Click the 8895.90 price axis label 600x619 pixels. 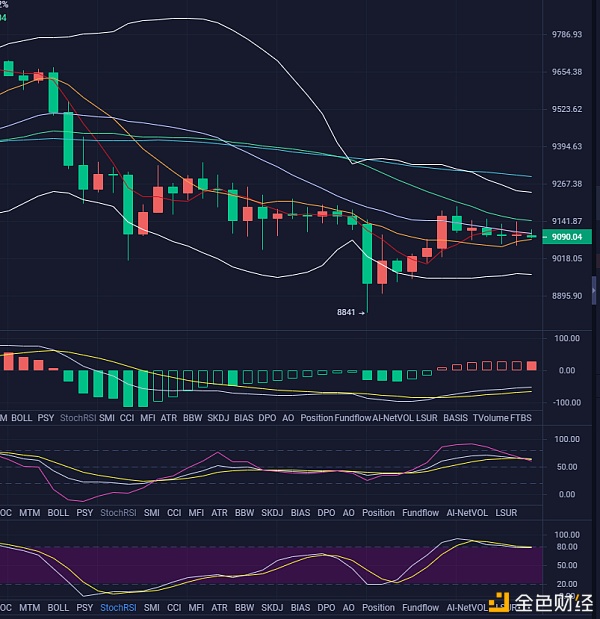tap(567, 296)
